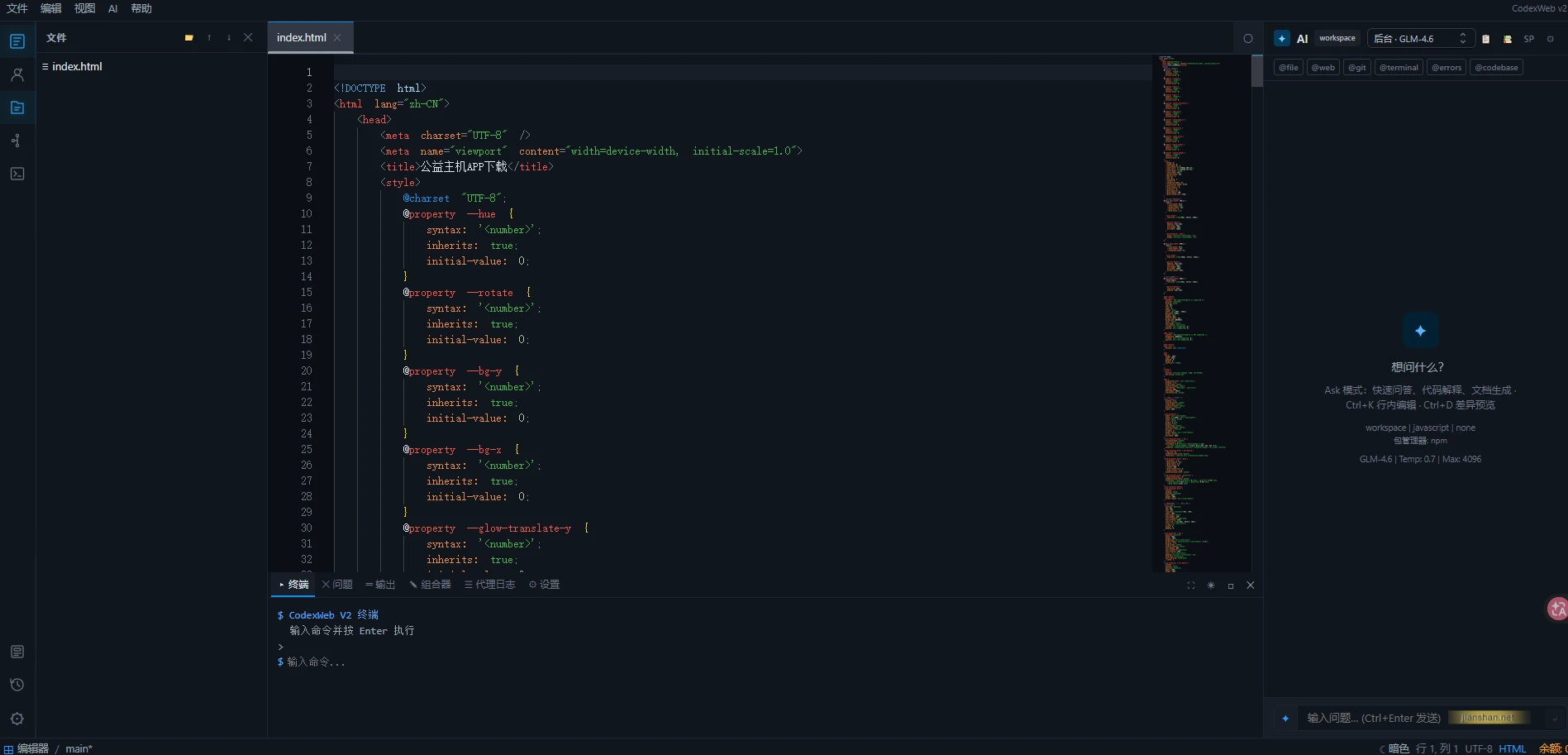Insert the @codebase context tag

pos(1497,68)
